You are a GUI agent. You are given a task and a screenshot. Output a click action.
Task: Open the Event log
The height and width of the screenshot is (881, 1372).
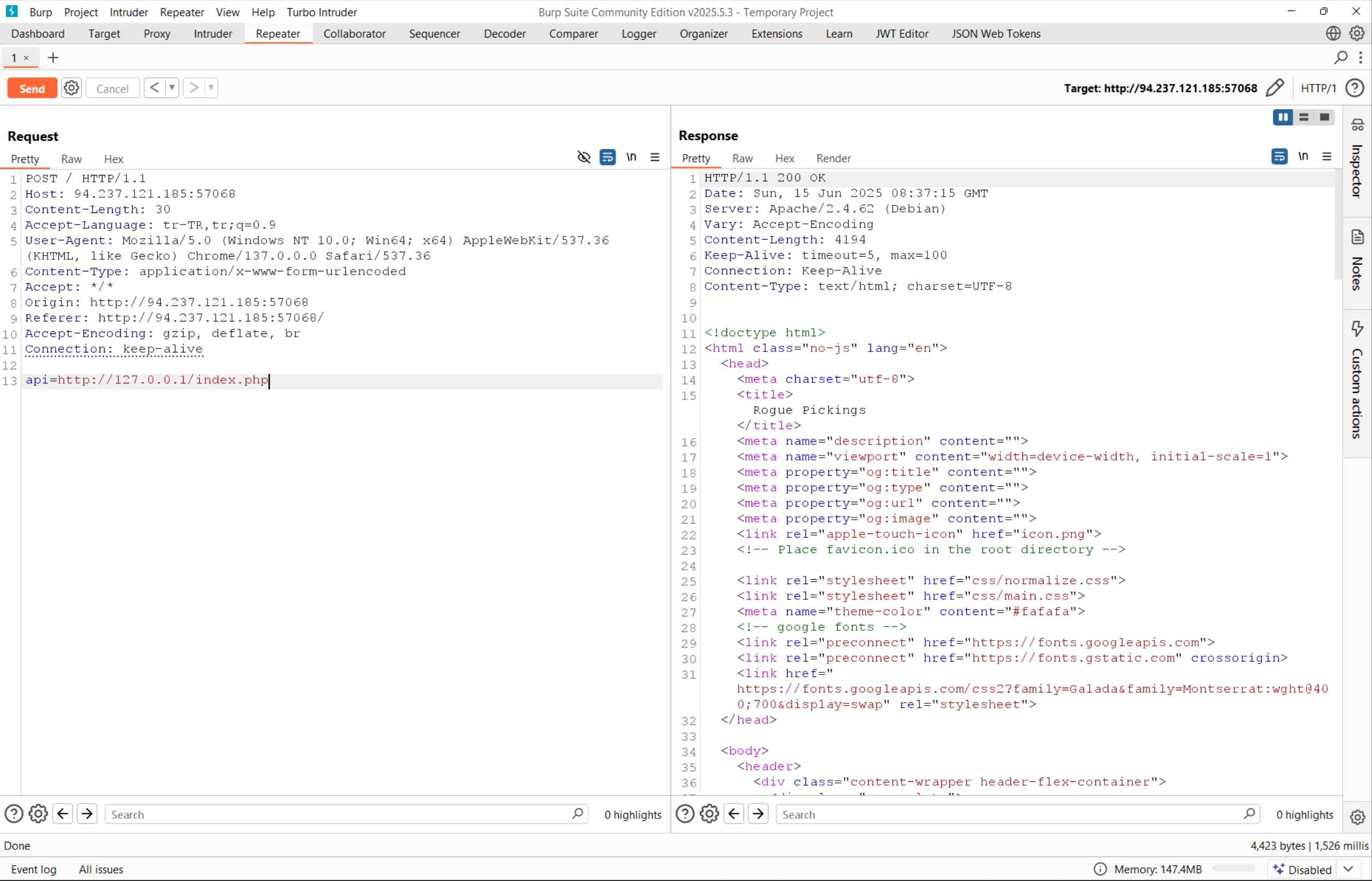(34, 869)
